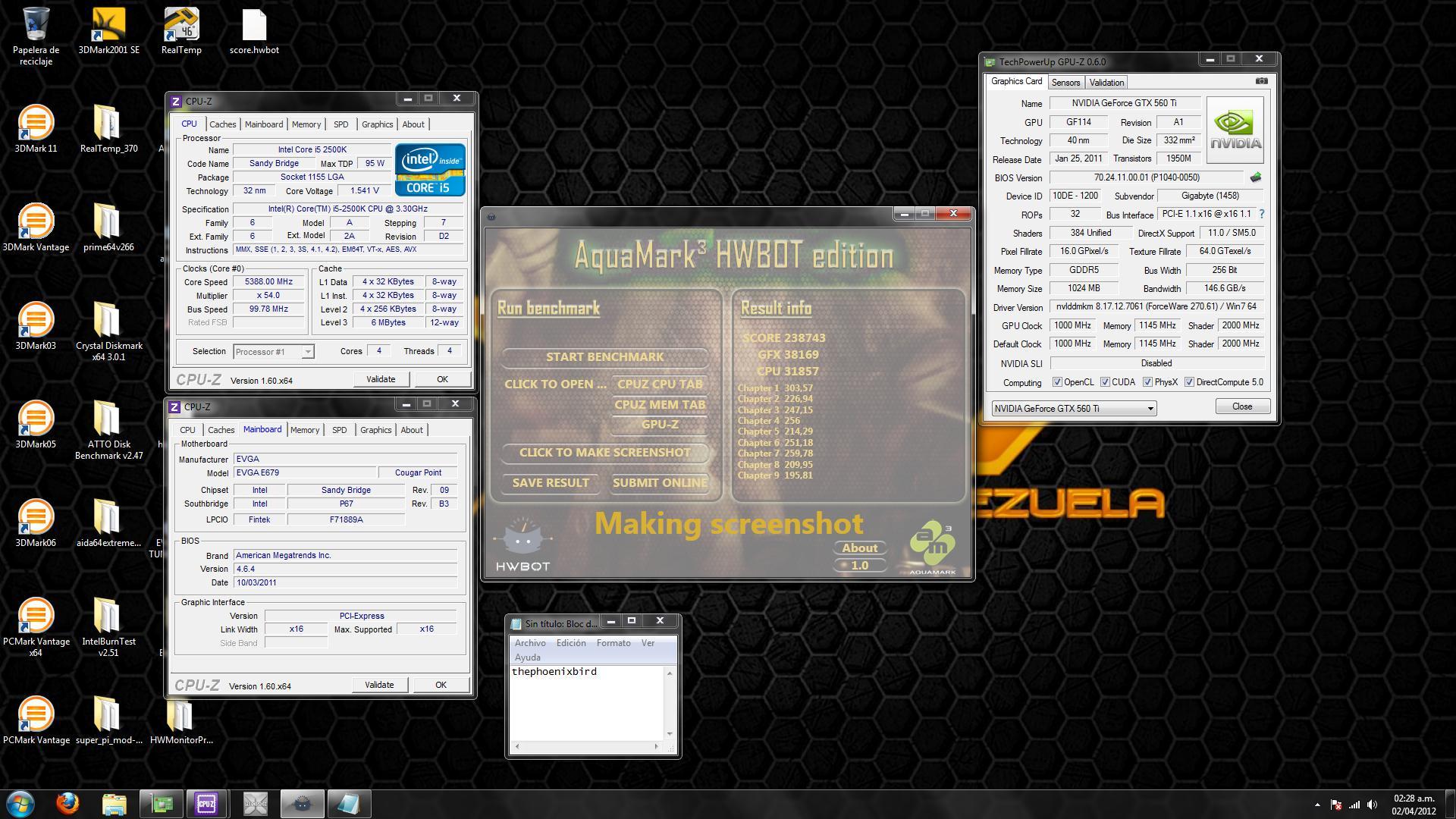
Task: Open the RealTemp_370 folder
Action: click(x=108, y=129)
